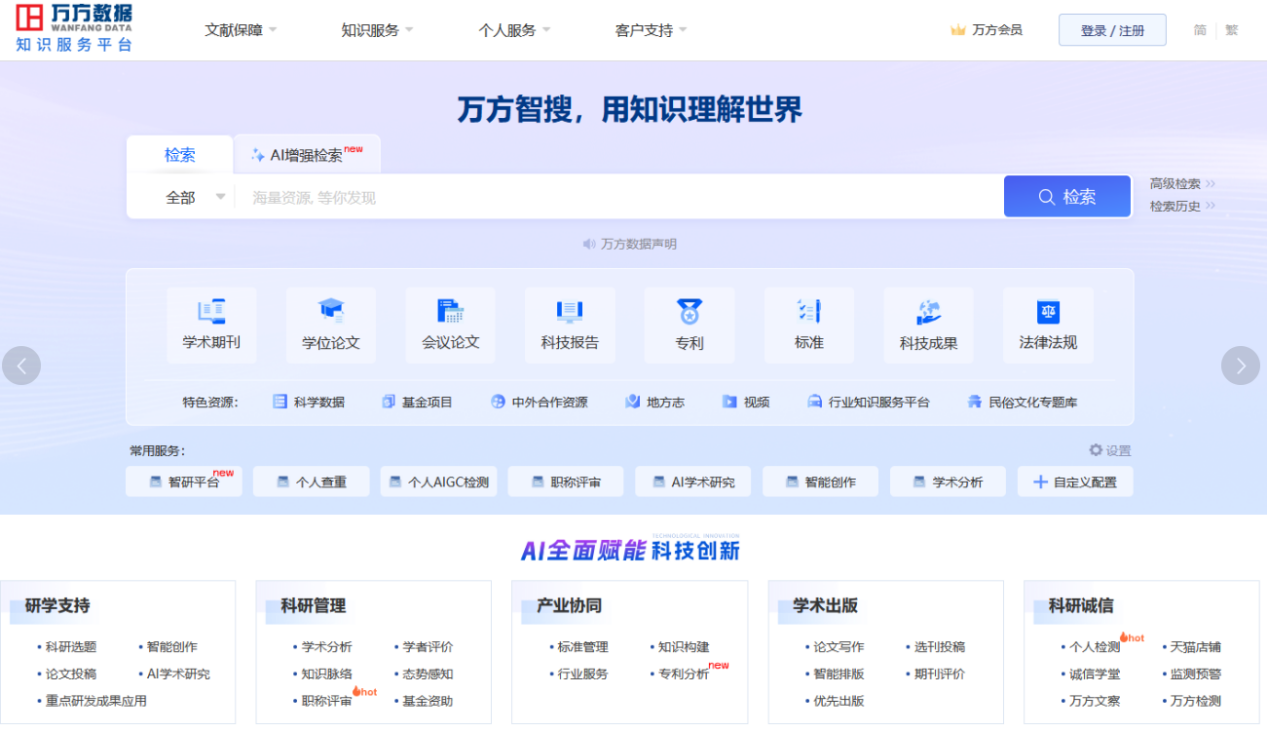Click the 科学数据 icon

pyautogui.click(x=280, y=402)
